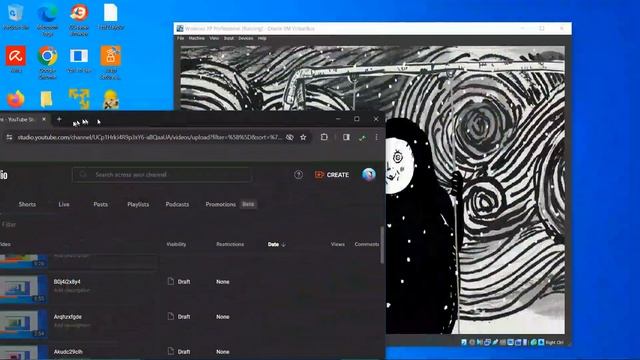
Task: Open the channel account avatar menu
Action: click(369, 174)
